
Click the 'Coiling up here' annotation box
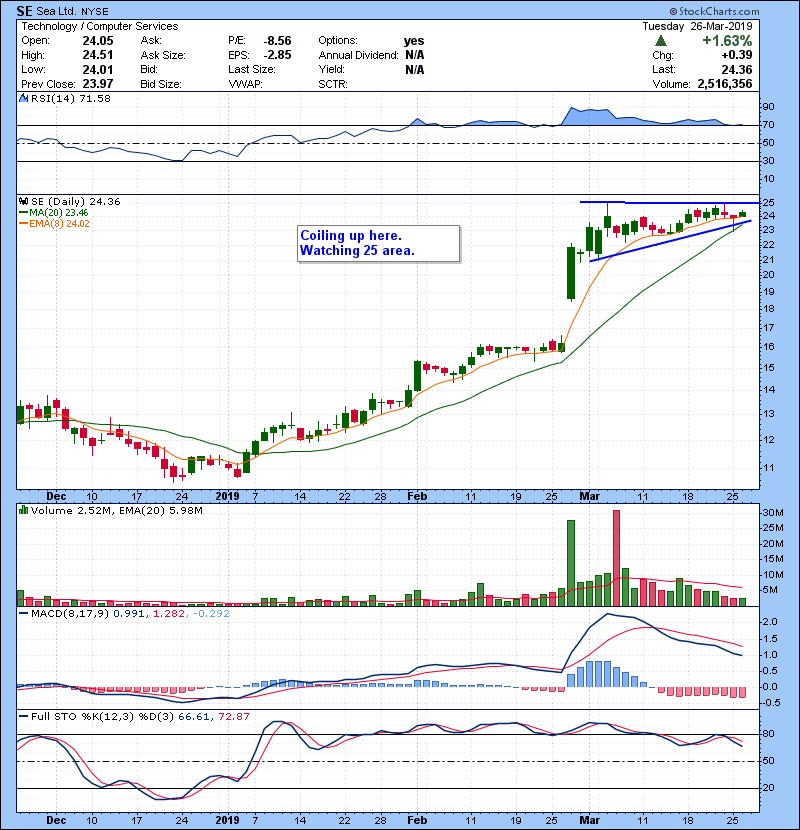pos(379,243)
